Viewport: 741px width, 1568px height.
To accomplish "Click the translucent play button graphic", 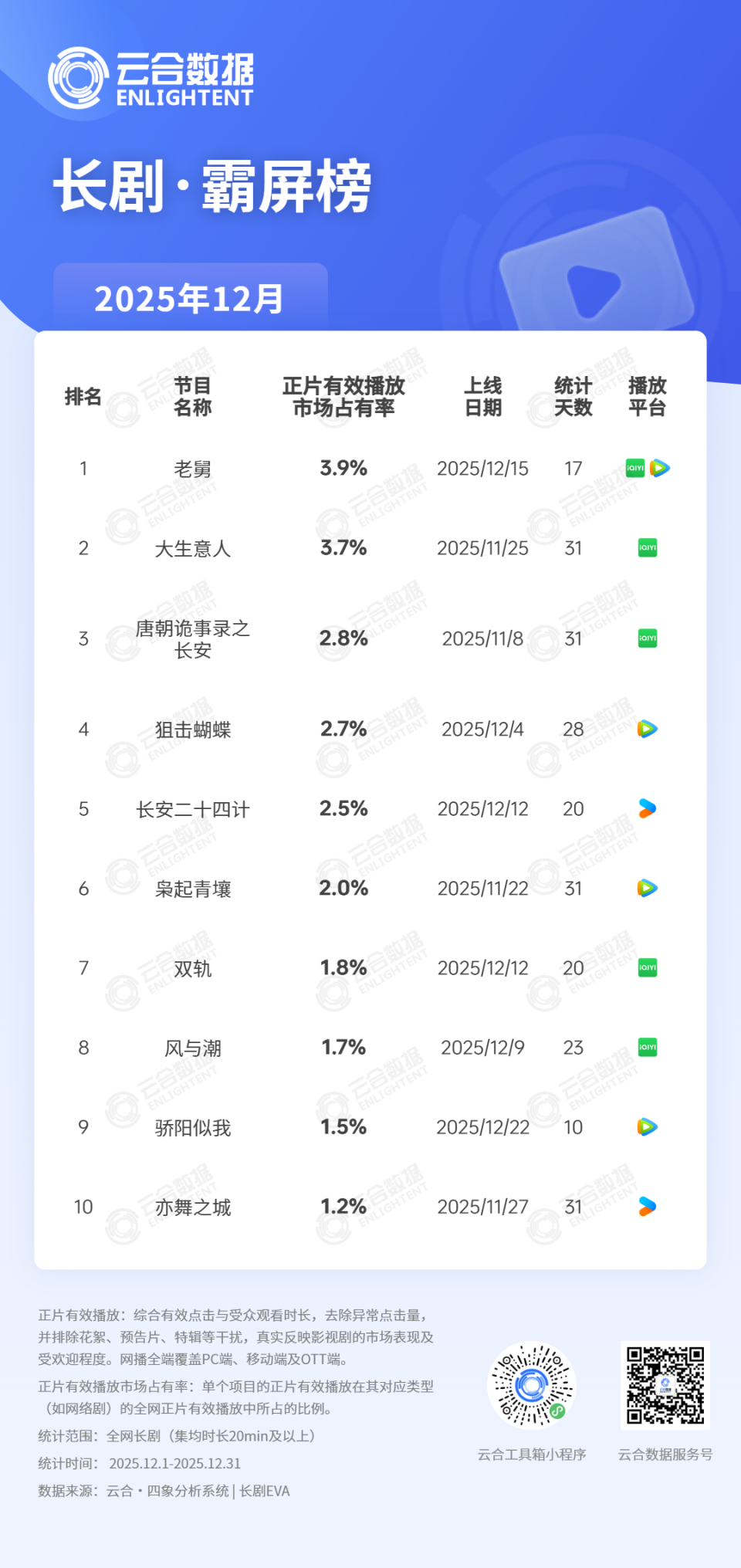I will pyautogui.click(x=593, y=289).
